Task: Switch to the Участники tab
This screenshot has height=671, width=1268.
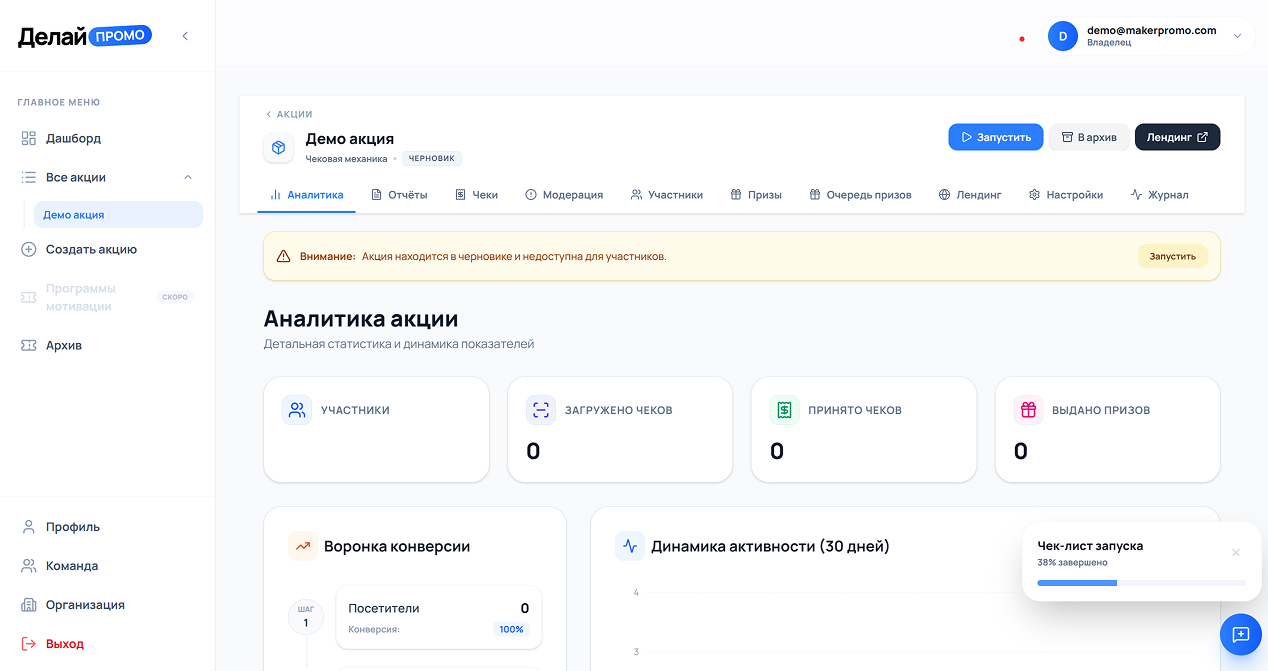Action: pos(667,195)
